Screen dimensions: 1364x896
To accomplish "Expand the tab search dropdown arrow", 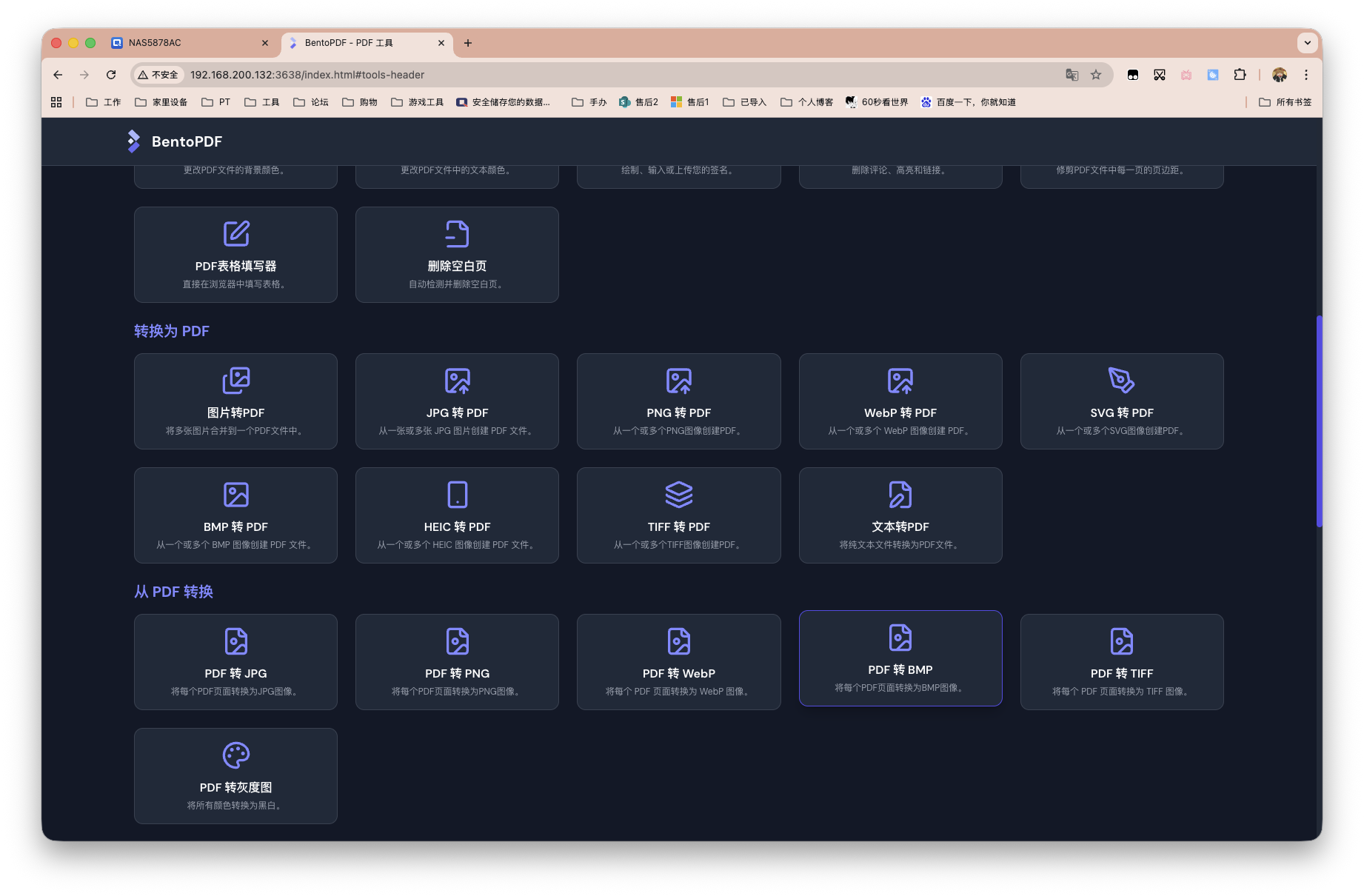I will pyautogui.click(x=1307, y=43).
